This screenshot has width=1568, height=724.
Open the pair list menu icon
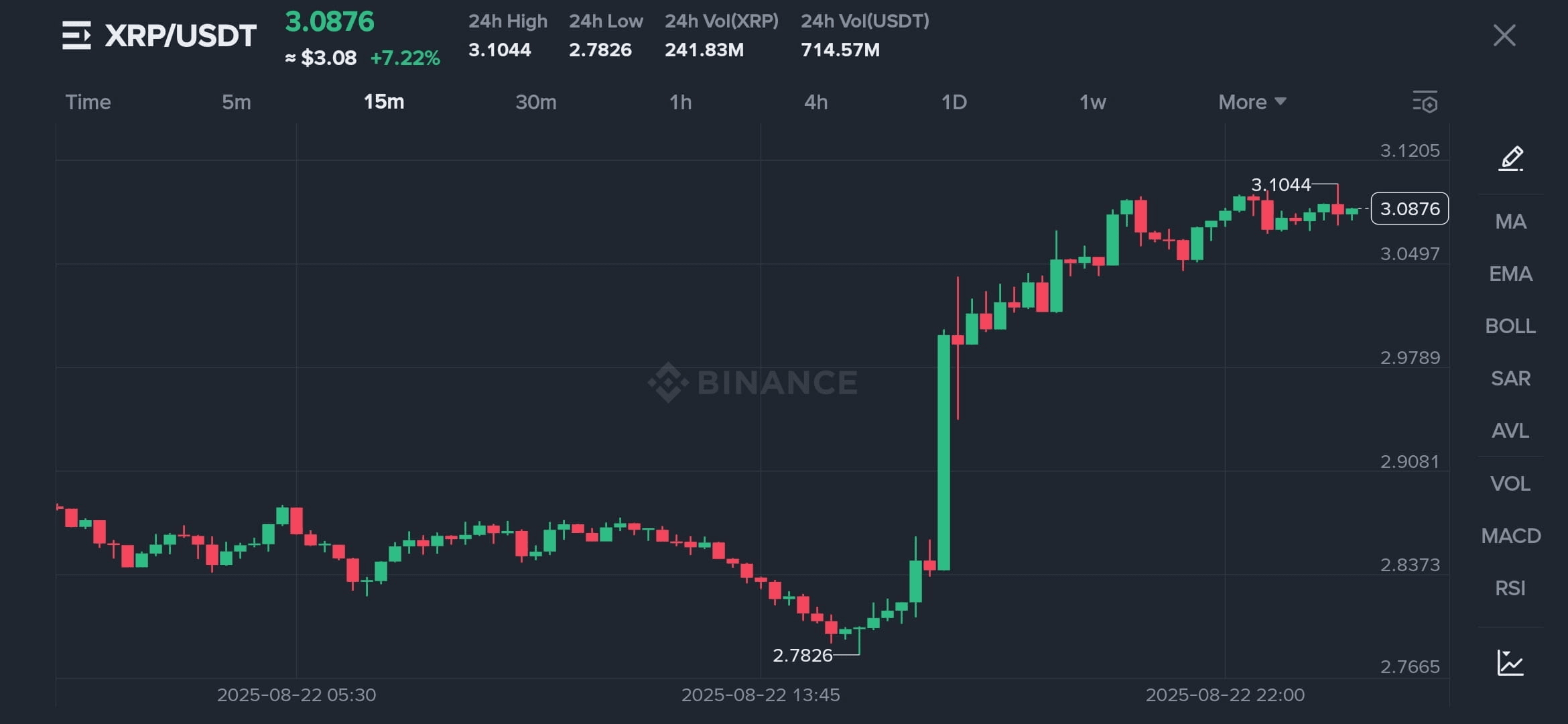76,36
